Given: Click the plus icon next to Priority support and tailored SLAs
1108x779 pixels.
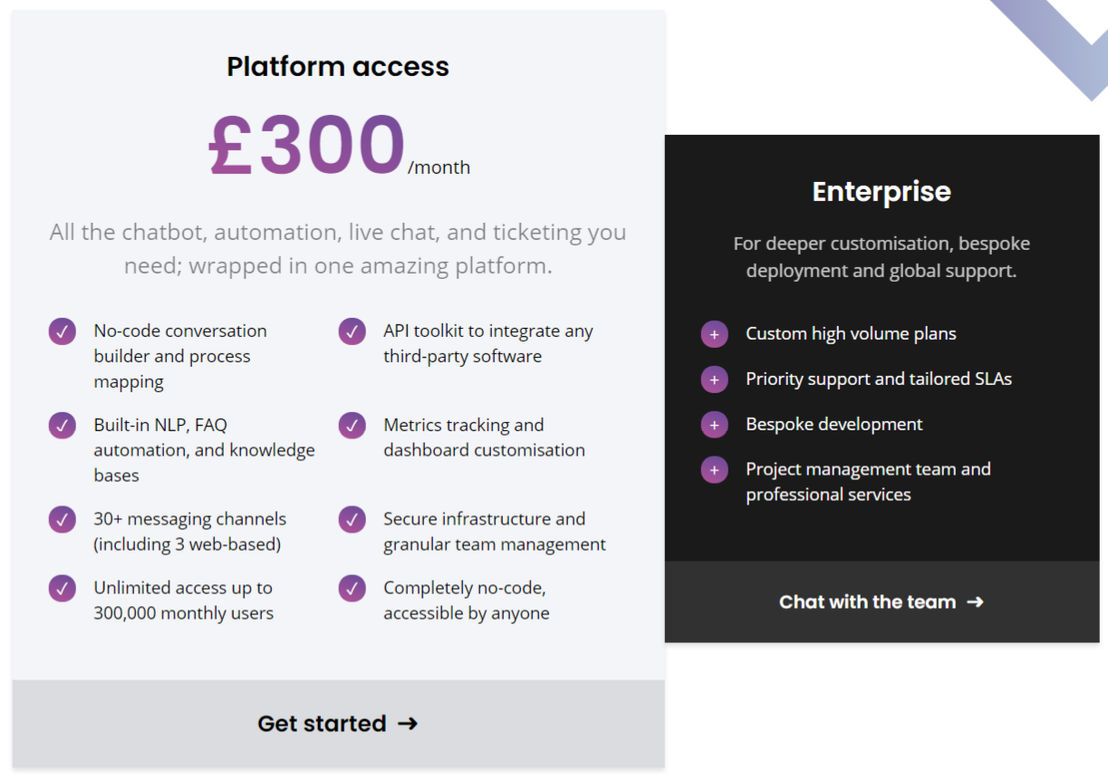Looking at the screenshot, I should 714,379.
